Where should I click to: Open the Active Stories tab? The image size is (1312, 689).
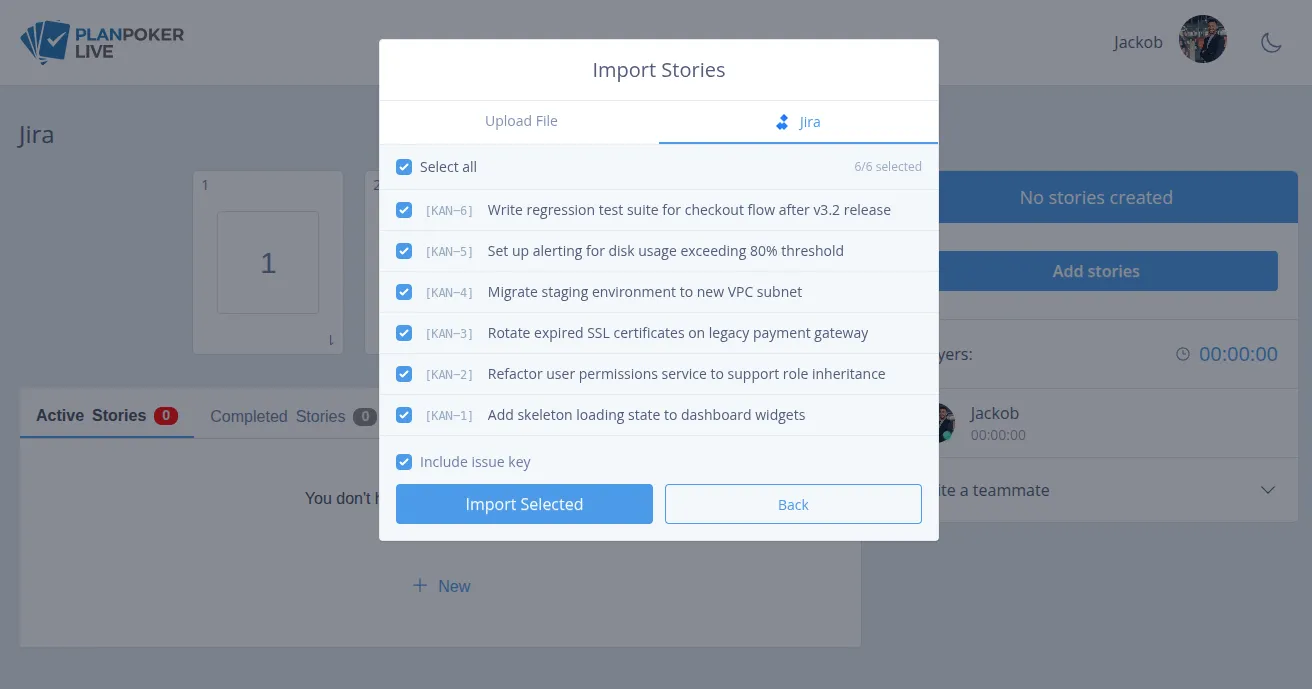107,415
